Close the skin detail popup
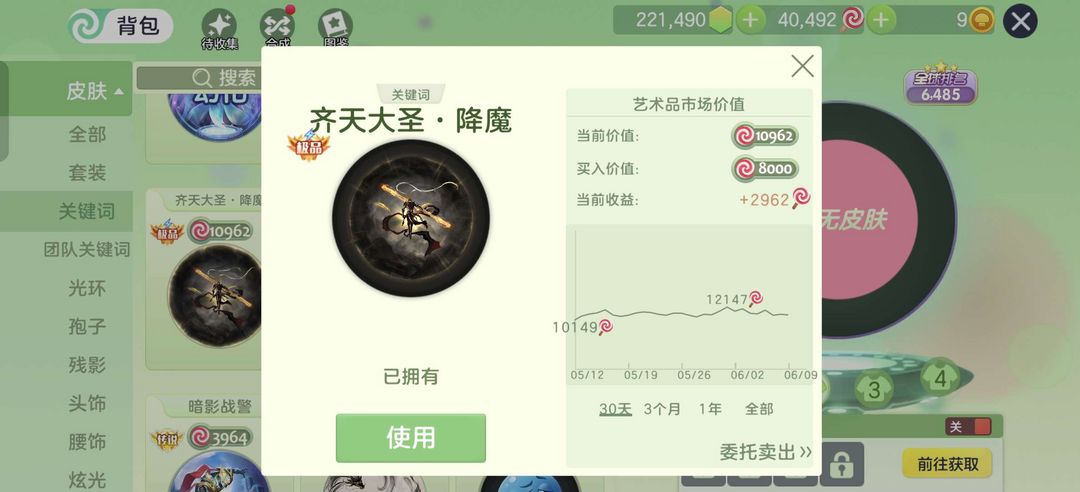The height and width of the screenshot is (492, 1080). (802, 66)
